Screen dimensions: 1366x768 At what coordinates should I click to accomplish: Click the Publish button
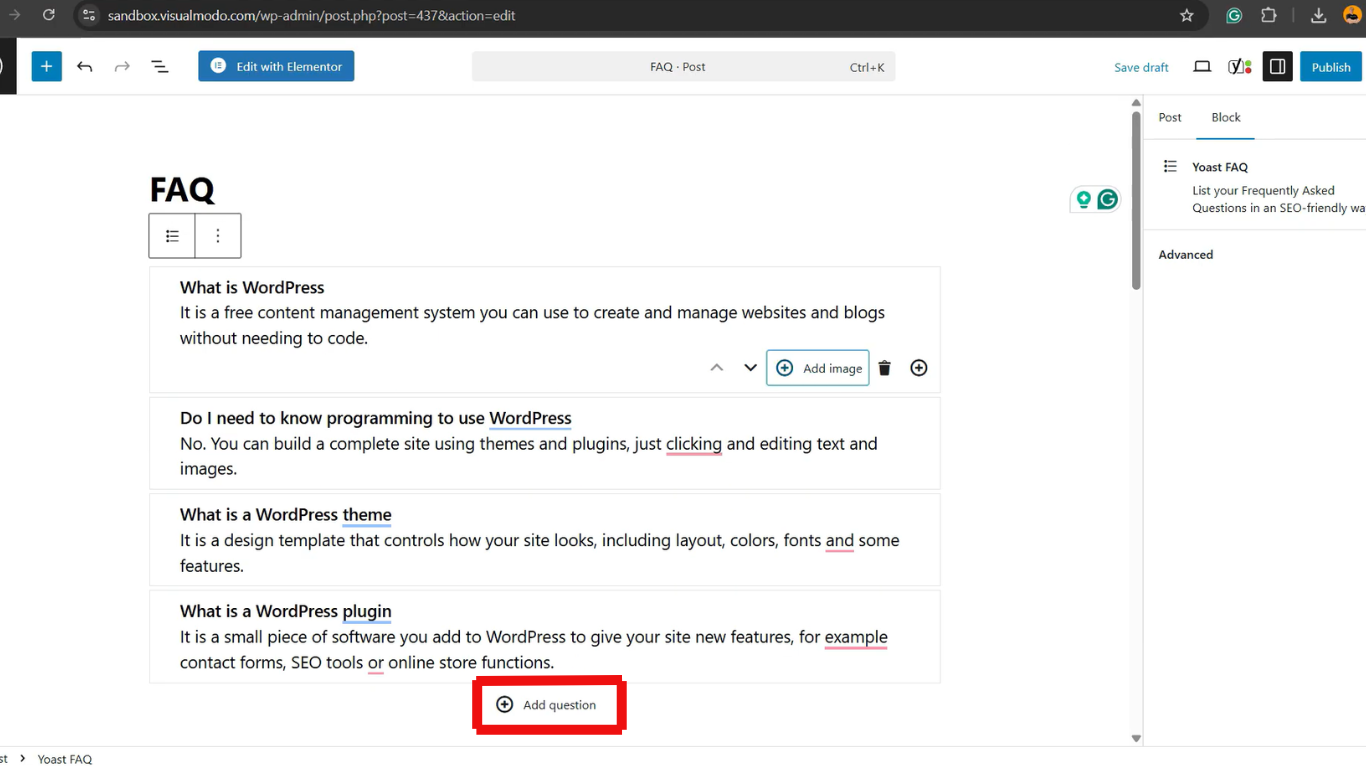[x=1331, y=67]
